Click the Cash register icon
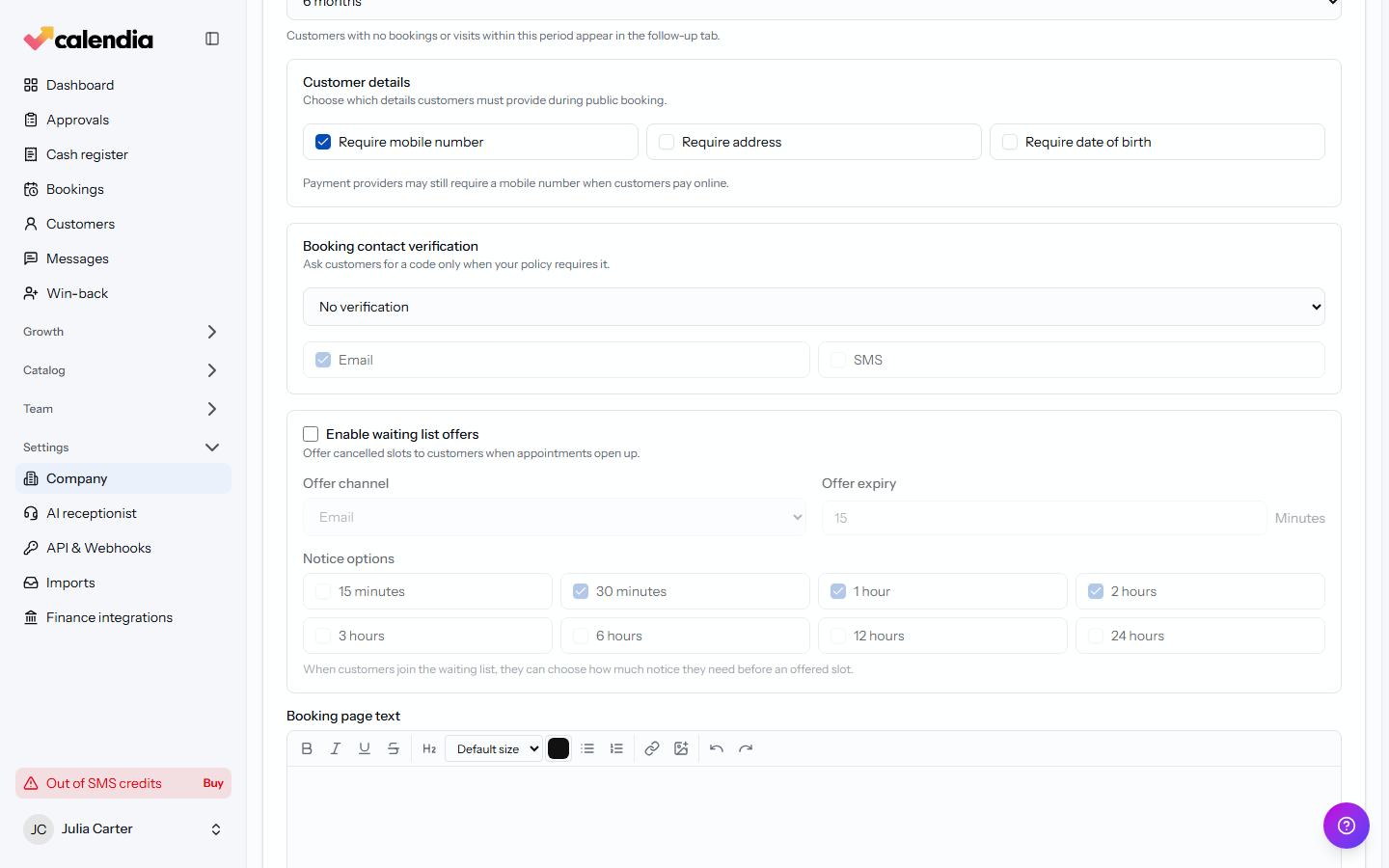The image size is (1389, 868). (31, 154)
